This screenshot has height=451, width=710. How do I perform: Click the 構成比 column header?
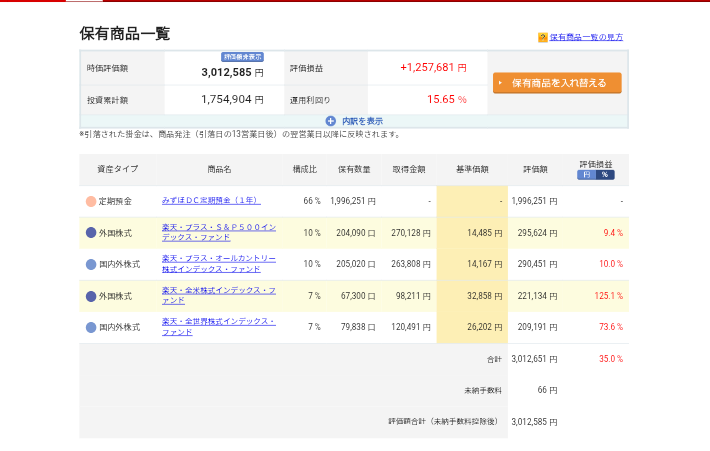click(305, 169)
